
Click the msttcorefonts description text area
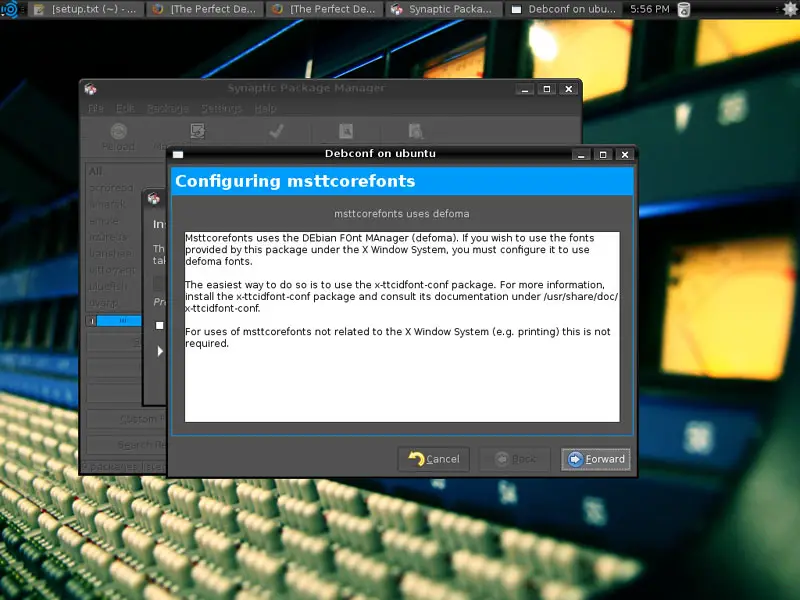[x=402, y=327]
